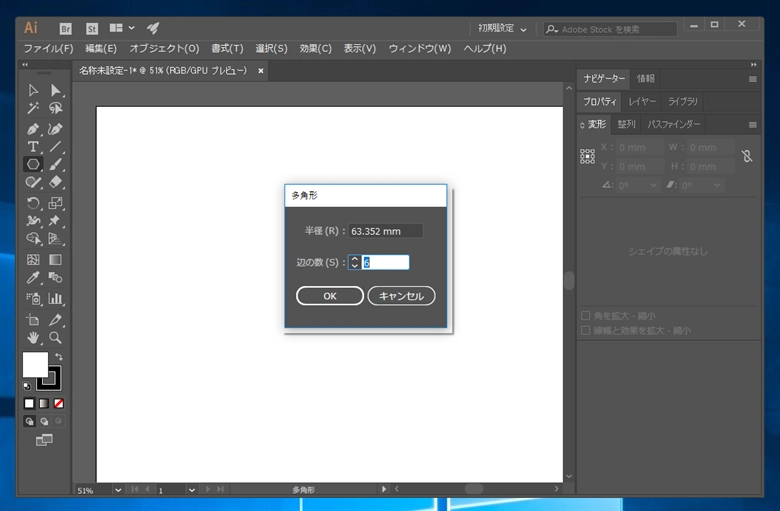Viewport: 780px width, 511px height.
Task: Select the Rotate tool
Action: tap(33, 203)
